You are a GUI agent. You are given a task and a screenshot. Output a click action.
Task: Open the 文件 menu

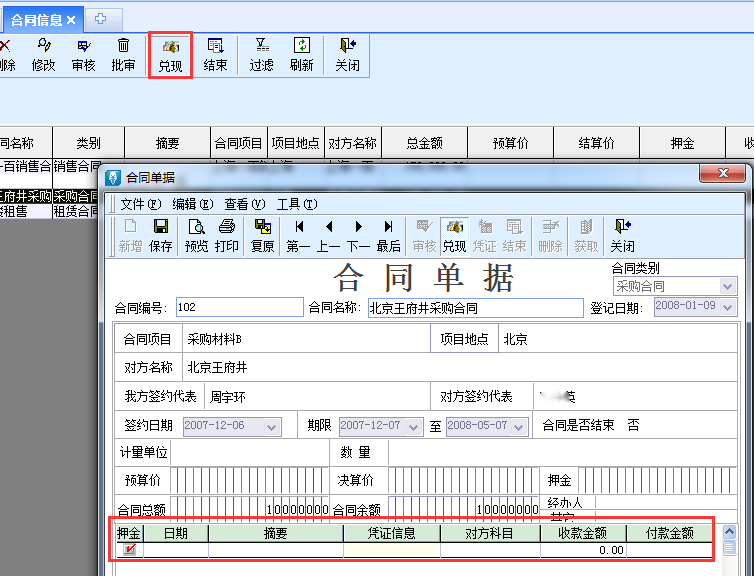pyautogui.click(x=139, y=204)
